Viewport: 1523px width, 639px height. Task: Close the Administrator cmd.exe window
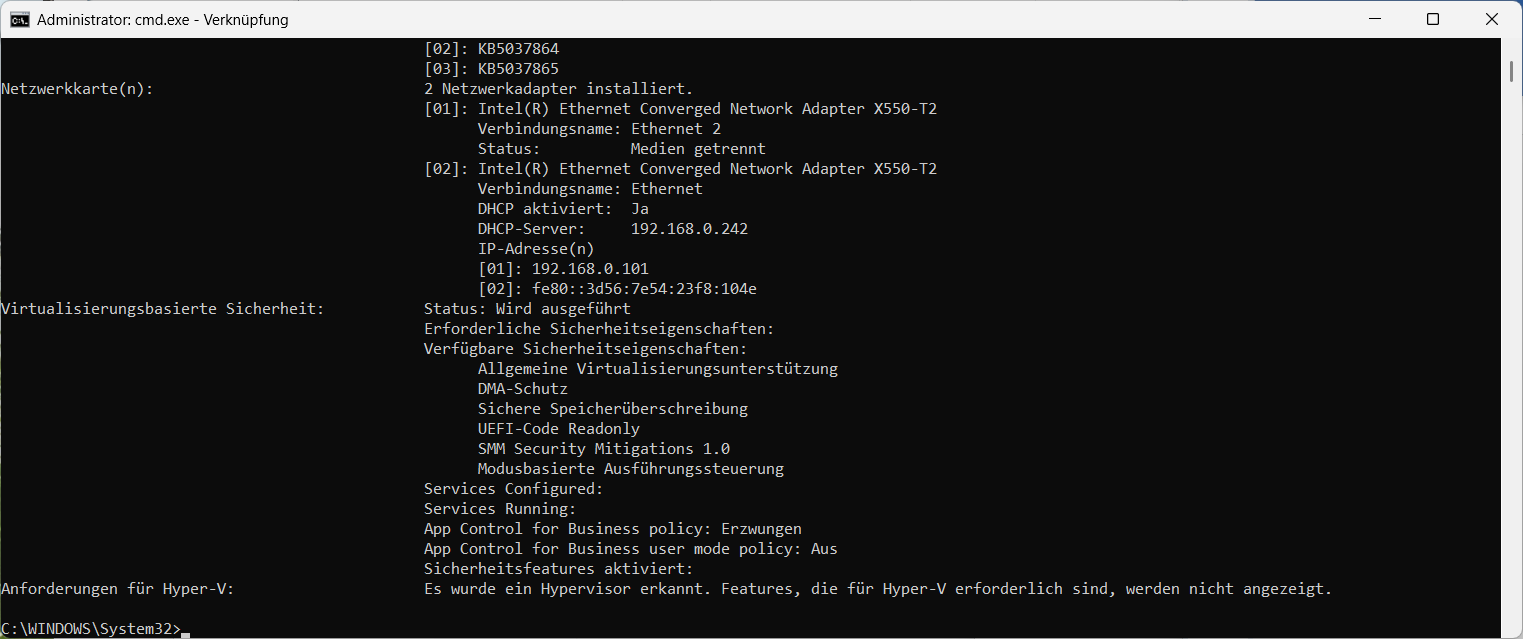pyautogui.click(x=1492, y=19)
